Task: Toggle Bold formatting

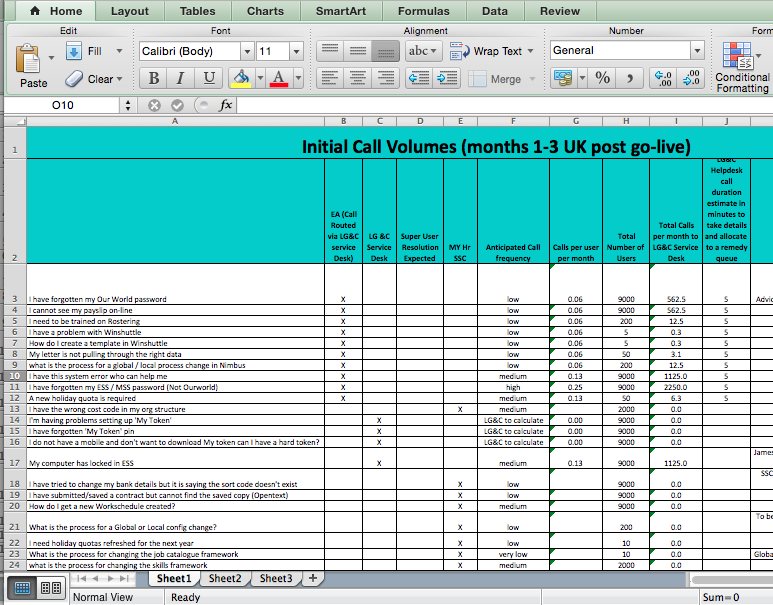Action: tap(154, 78)
